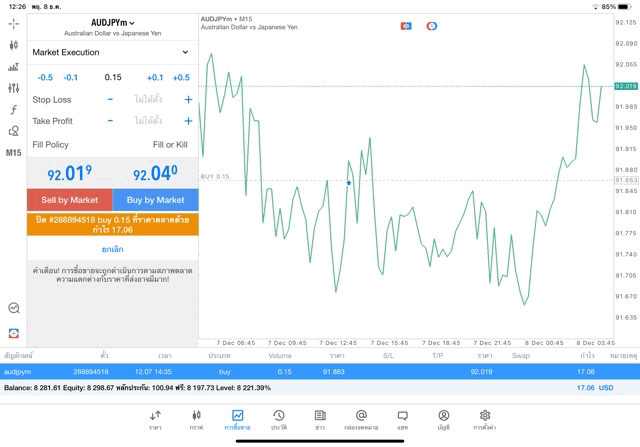
Task: Click the trade panel icon at sidebar bottom
Action: pyautogui.click(x=14, y=333)
